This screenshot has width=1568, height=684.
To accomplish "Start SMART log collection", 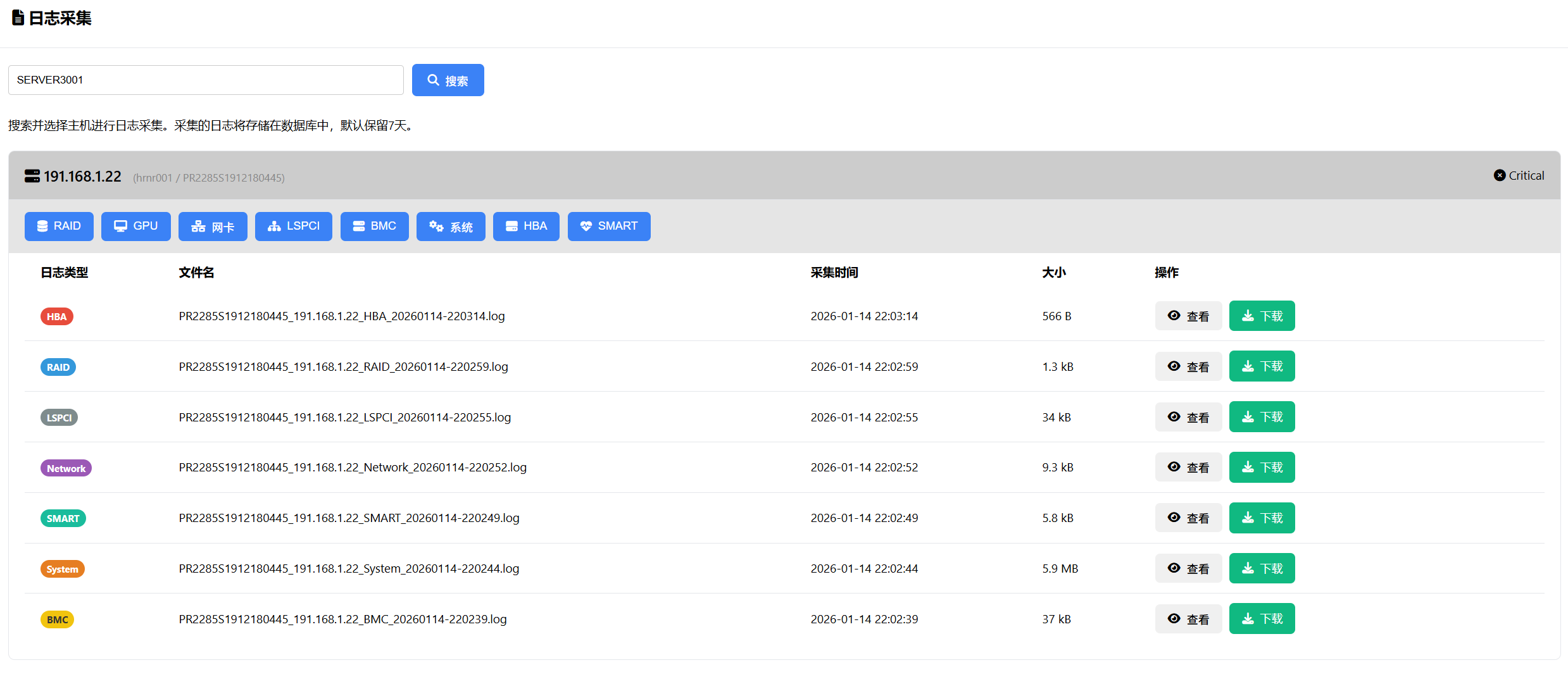I will [608, 227].
